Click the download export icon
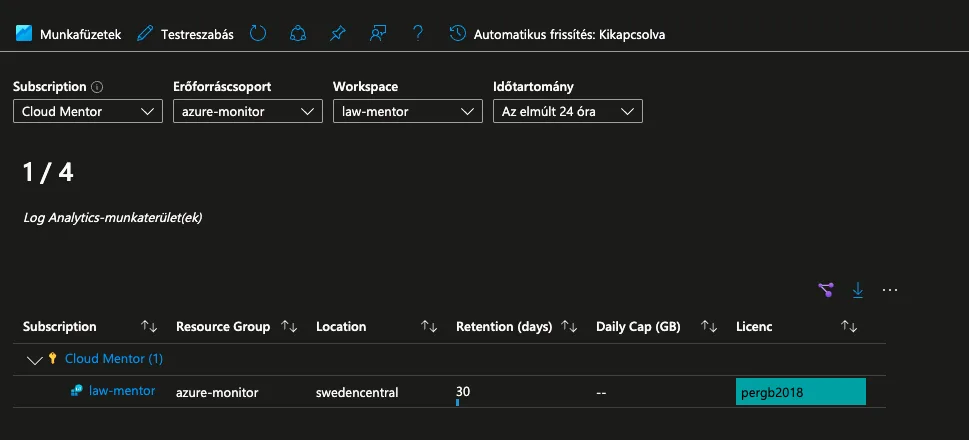This screenshot has width=969, height=440. (x=857, y=290)
